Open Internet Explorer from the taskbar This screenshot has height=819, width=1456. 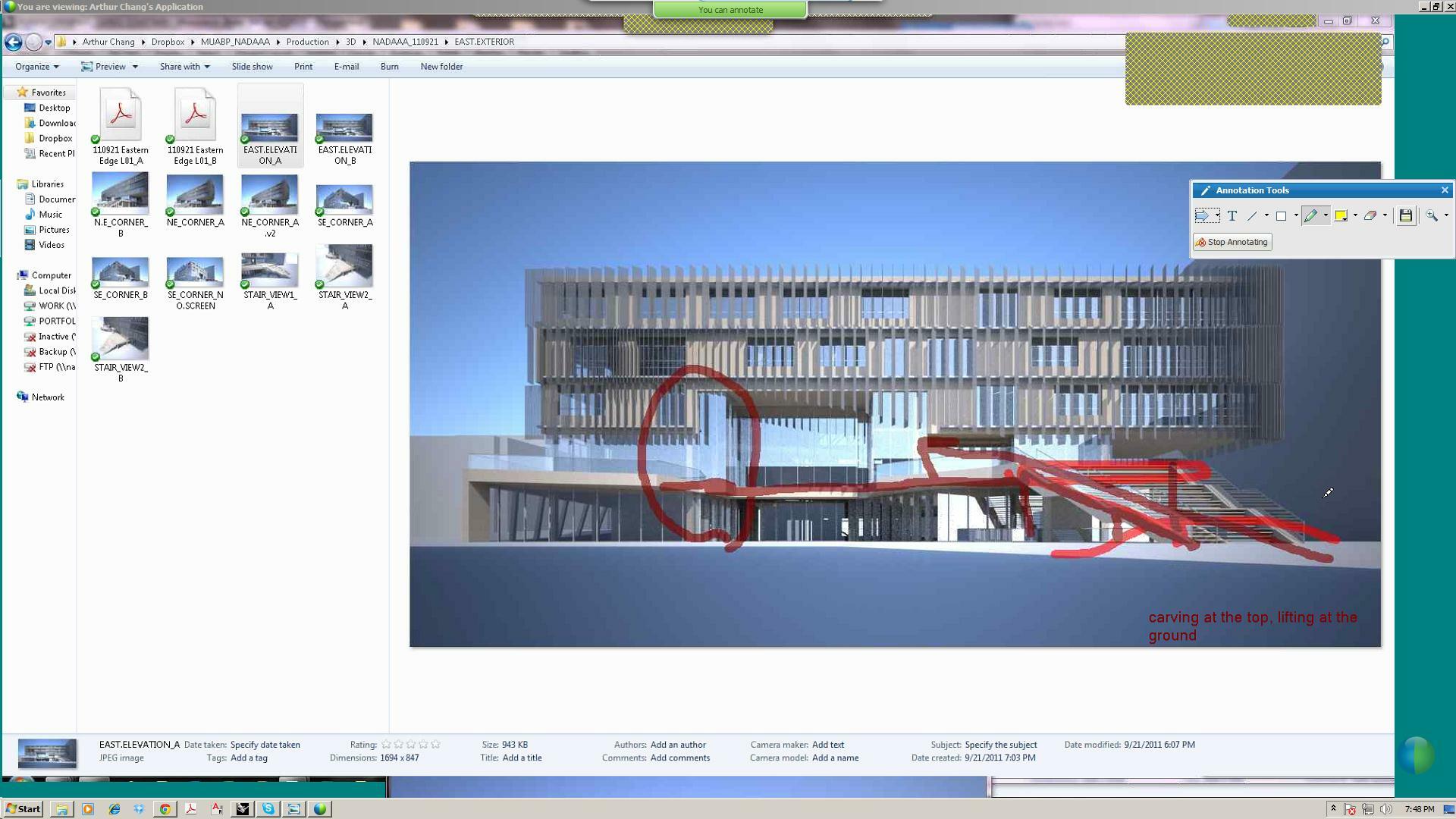[x=114, y=809]
